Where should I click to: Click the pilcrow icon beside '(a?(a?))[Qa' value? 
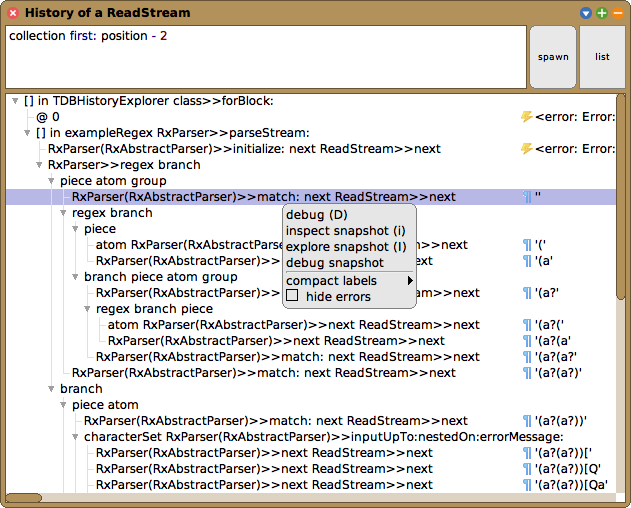pyautogui.click(x=526, y=485)
